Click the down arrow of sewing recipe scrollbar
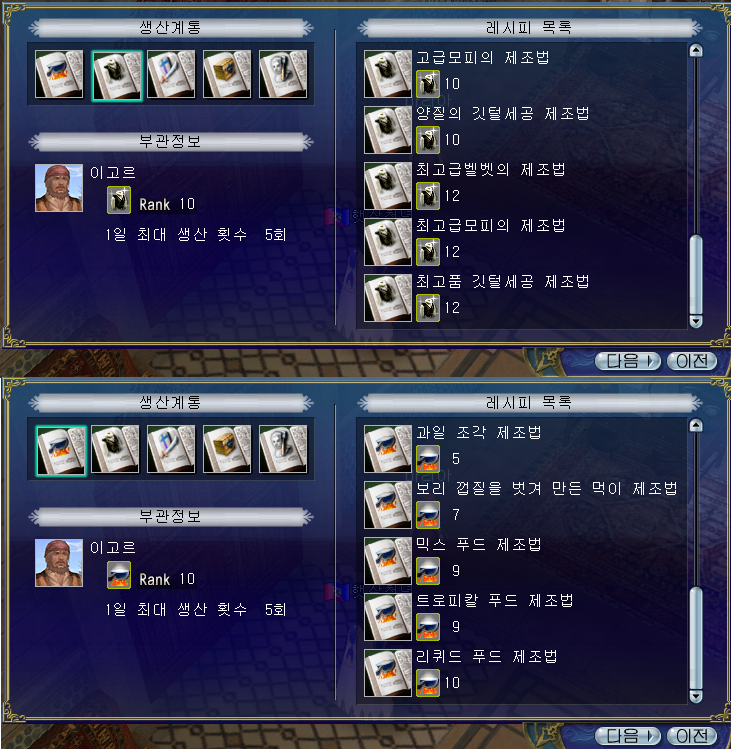The width and height of the screenshot is (732, 749). click(x=696, y=321)
